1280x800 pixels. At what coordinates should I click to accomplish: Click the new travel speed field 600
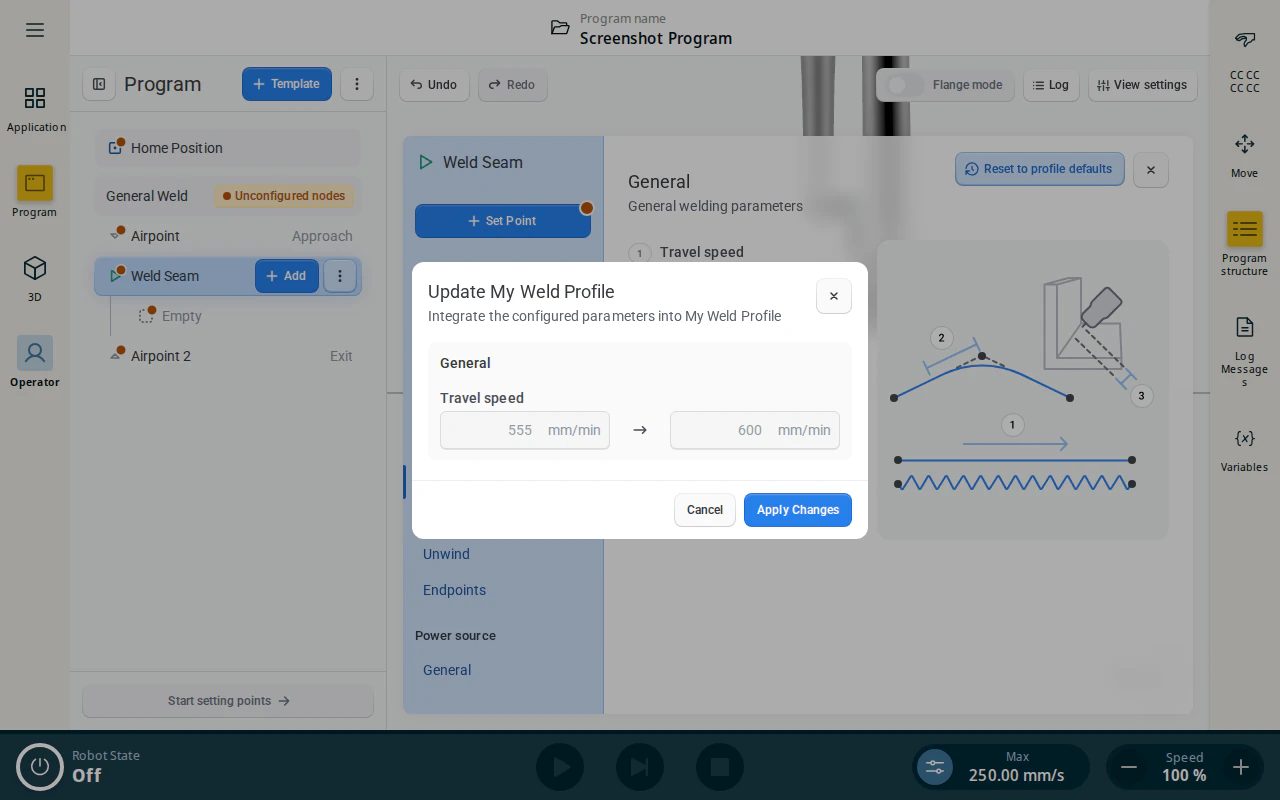pyautogui.click(x=755, y=430)
